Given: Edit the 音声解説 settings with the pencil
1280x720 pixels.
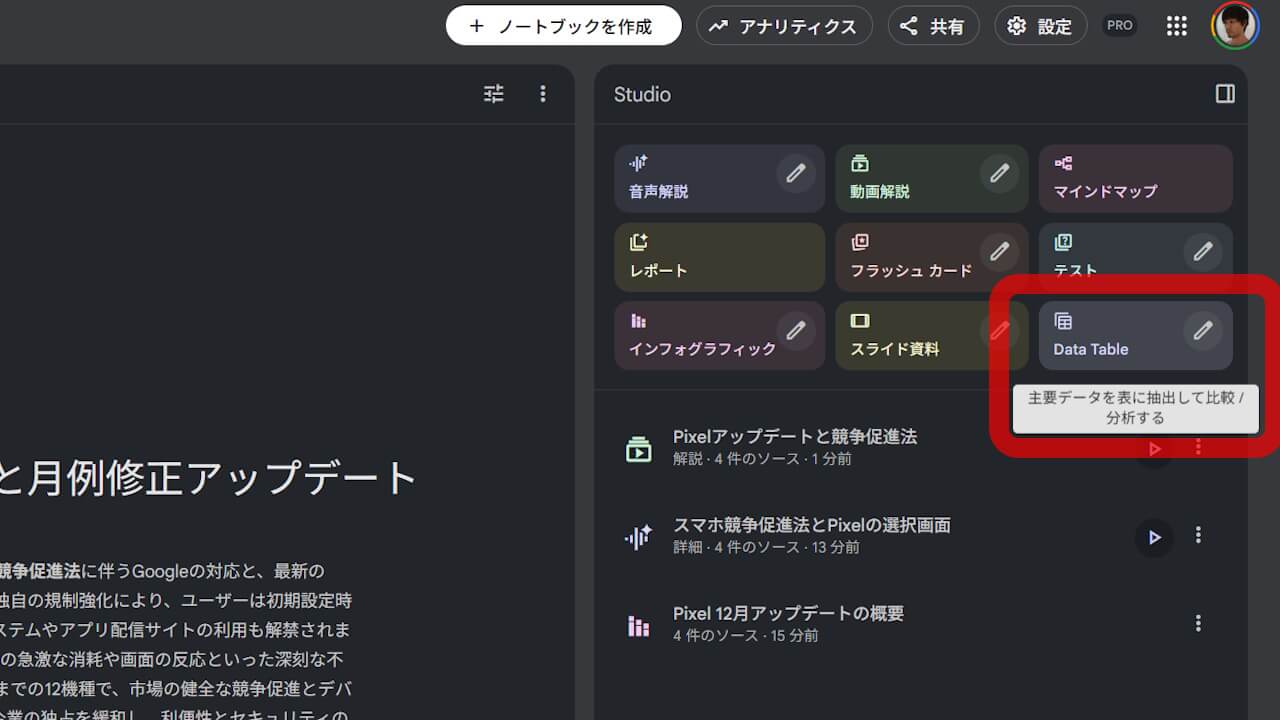Looking at the screenshot, I should (x=796, y=173).
